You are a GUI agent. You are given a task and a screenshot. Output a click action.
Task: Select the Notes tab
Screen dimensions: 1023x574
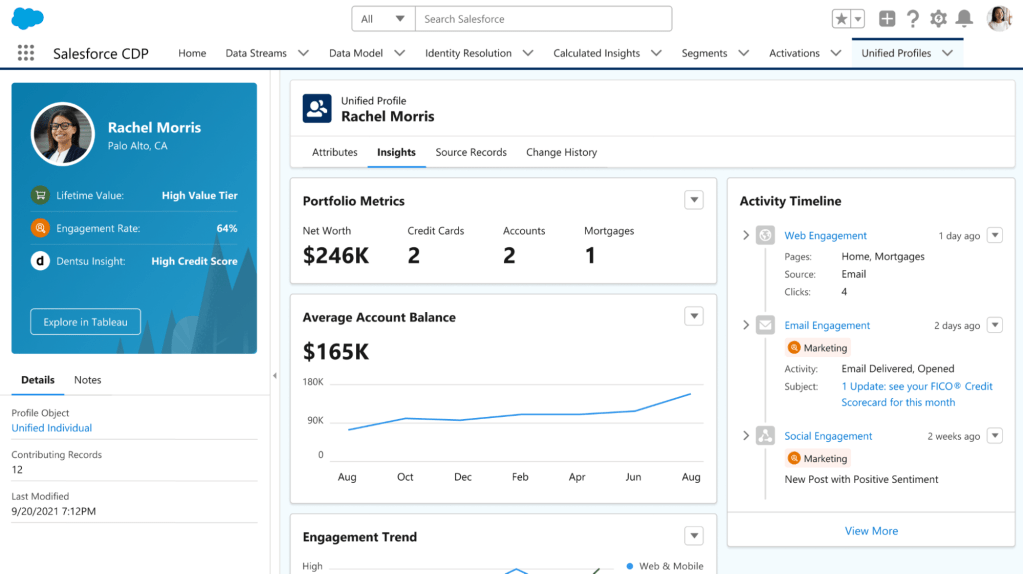(87, 380)
